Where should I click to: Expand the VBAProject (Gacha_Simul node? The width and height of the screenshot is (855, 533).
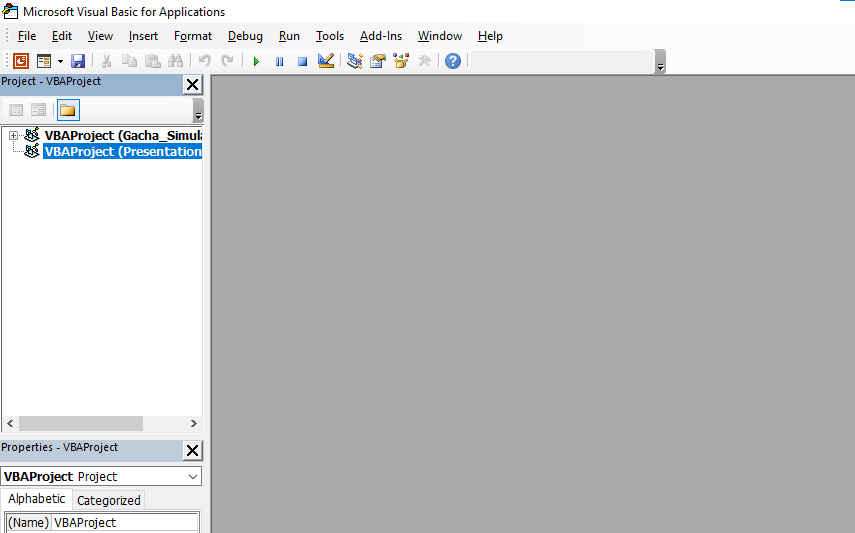coord(13,135)
